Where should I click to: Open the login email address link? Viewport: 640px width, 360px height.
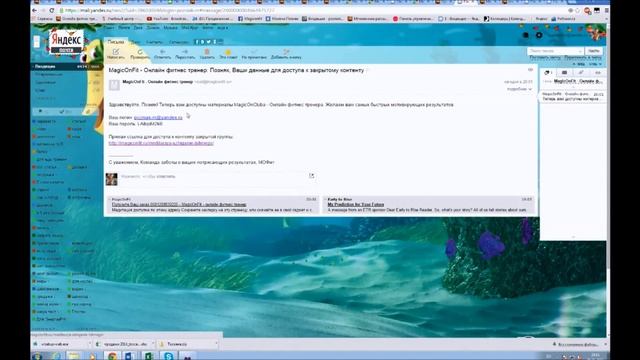(158, 118)
